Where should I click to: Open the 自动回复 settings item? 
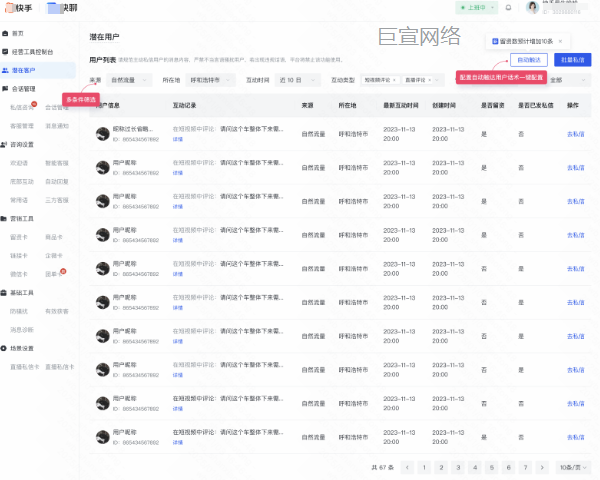(x=57, y=181)
